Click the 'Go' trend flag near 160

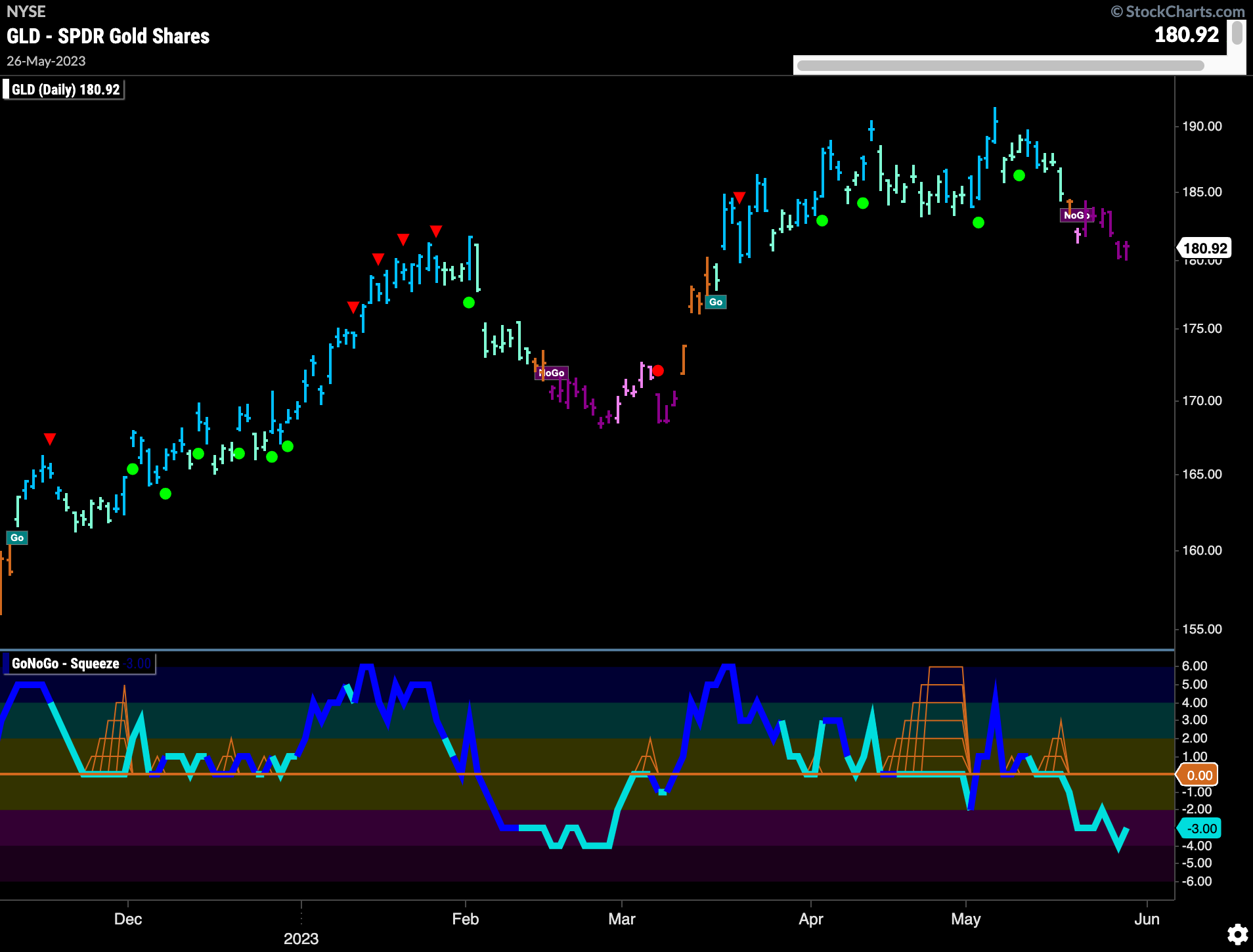(17, 538)
